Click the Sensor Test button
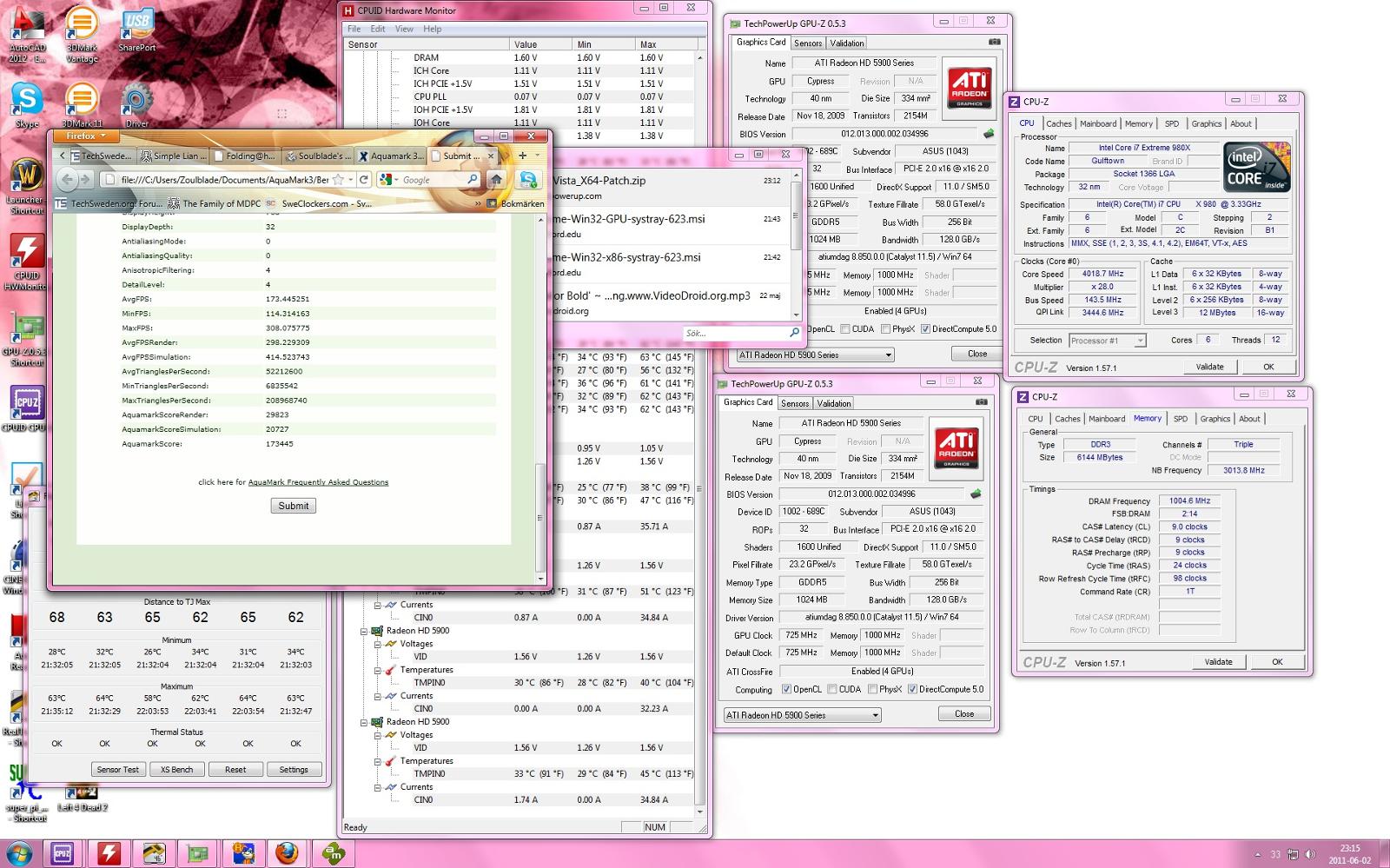This screenshot has height=868, width=1390. click(x=118, y=769)
